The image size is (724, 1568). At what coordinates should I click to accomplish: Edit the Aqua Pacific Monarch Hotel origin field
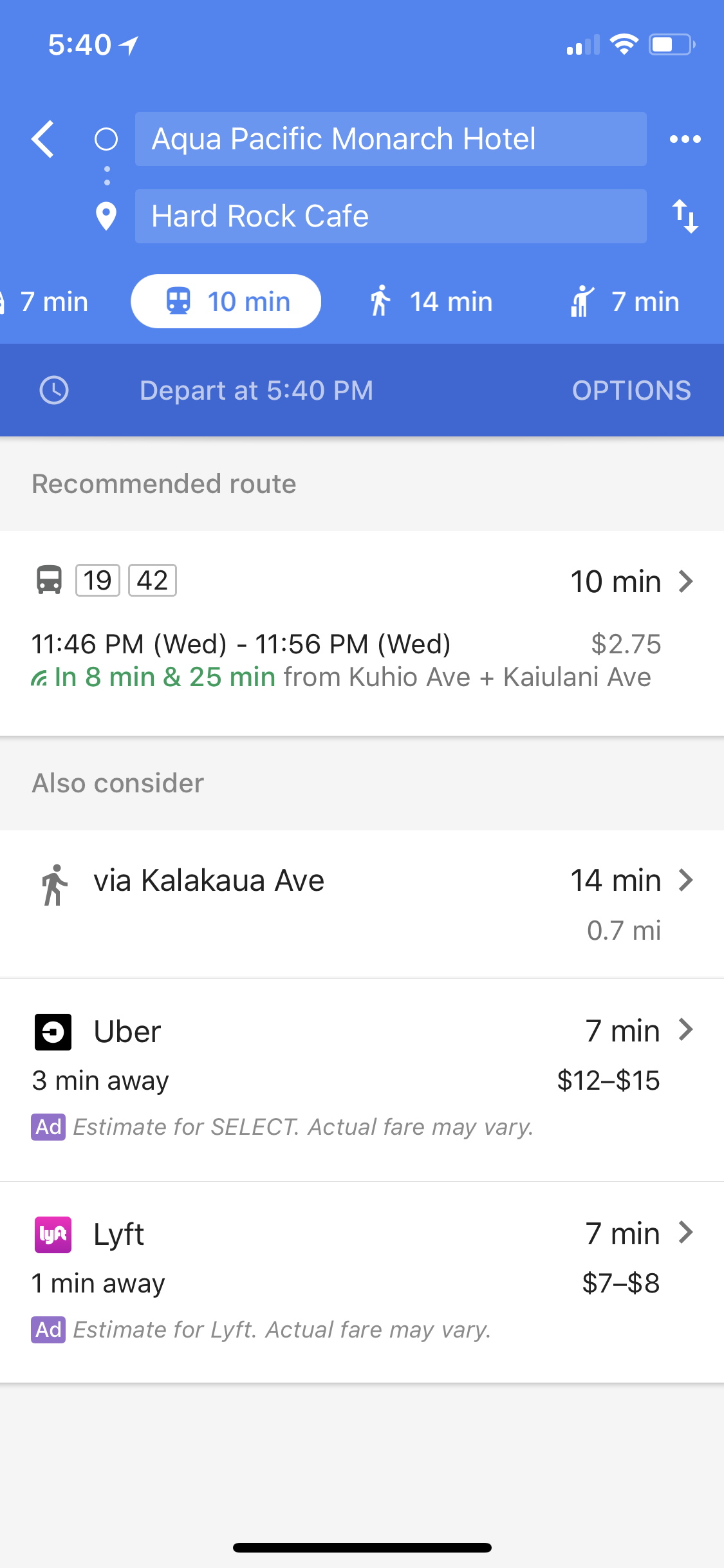390,139
